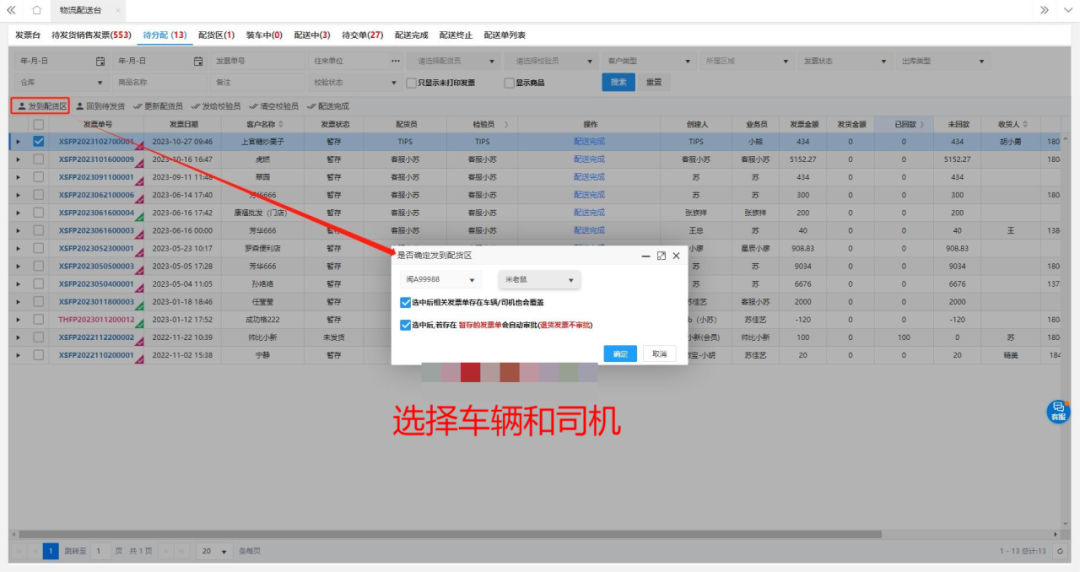
Task: Click the blue 确定 button in dialog
Action: pyautogui.click(x=620, y=354)
